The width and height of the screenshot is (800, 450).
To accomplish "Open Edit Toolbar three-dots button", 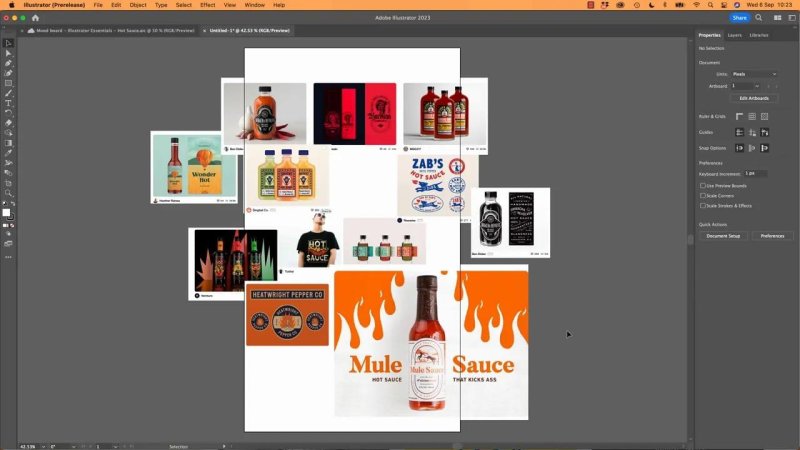I will [8, 257].
